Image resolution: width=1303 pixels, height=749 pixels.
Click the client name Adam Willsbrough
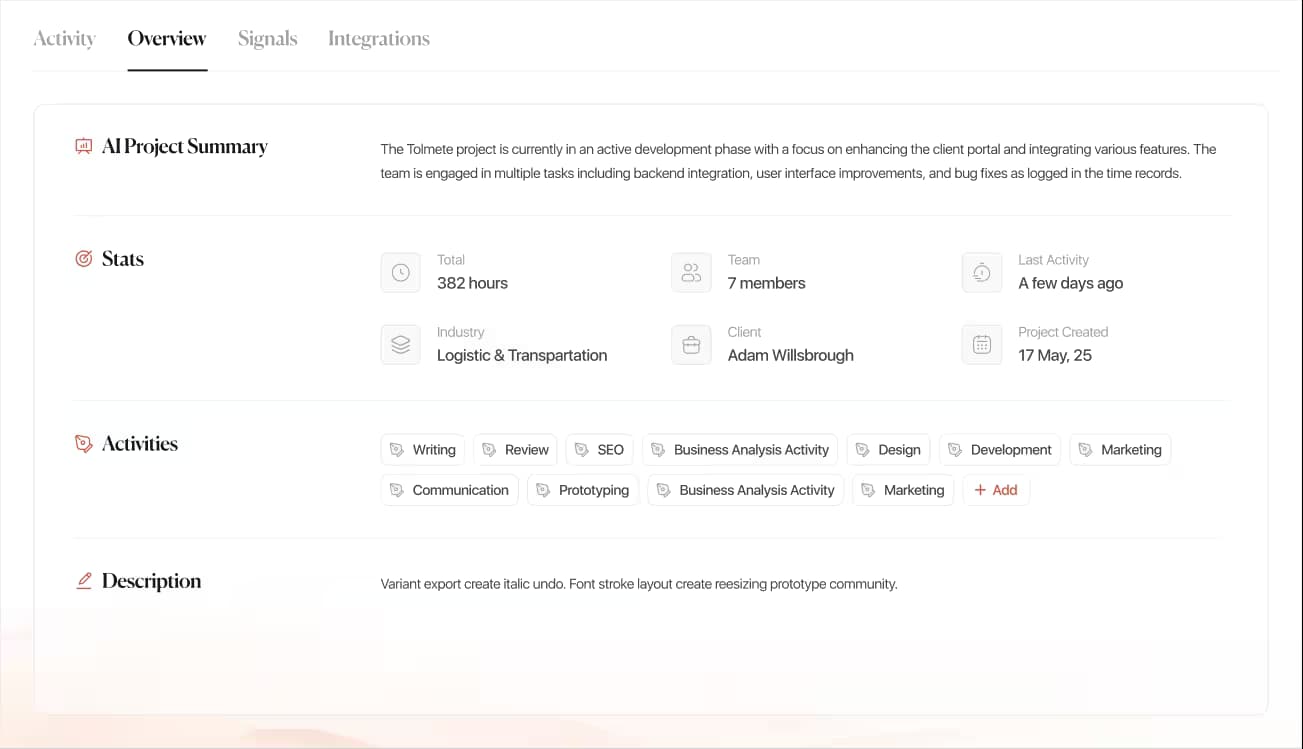(x=790, y=355)
